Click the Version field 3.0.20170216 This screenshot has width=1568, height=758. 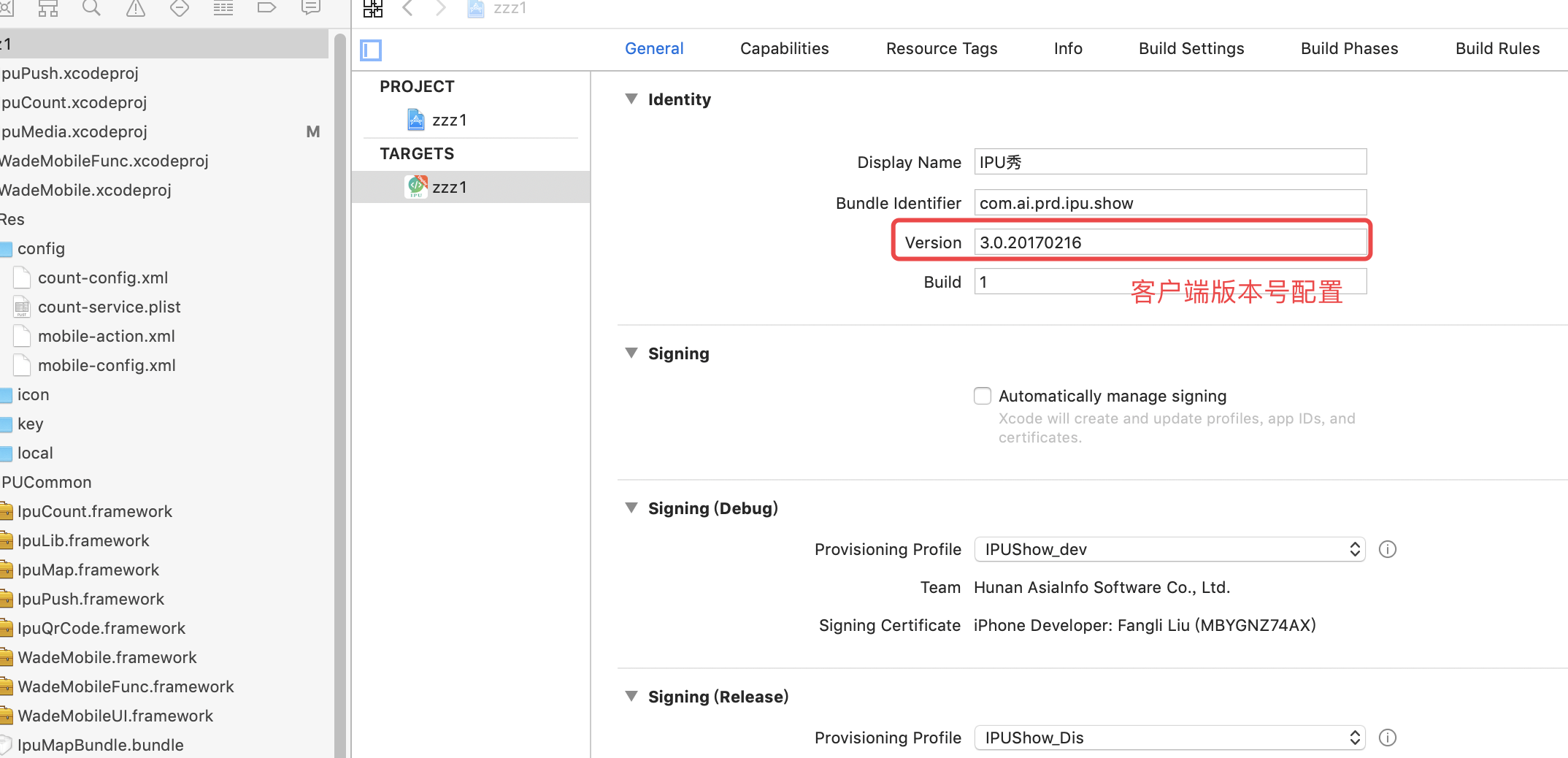click(1170, 242)
